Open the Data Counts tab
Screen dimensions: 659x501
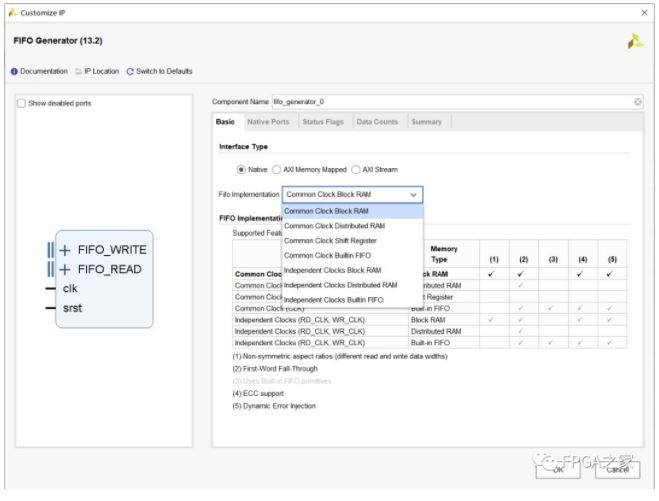(x=377, y=121)
